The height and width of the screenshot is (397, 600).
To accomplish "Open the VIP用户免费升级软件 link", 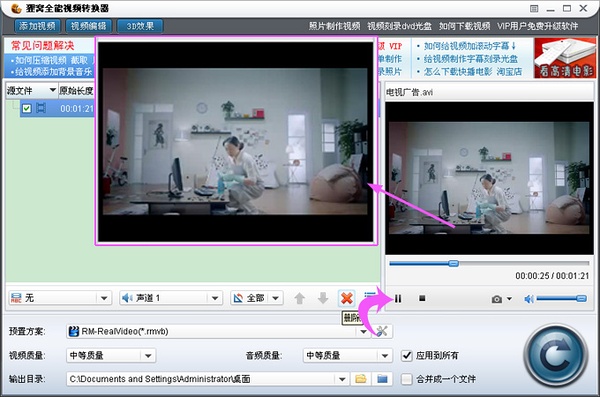I will click(x=537, y=26).
